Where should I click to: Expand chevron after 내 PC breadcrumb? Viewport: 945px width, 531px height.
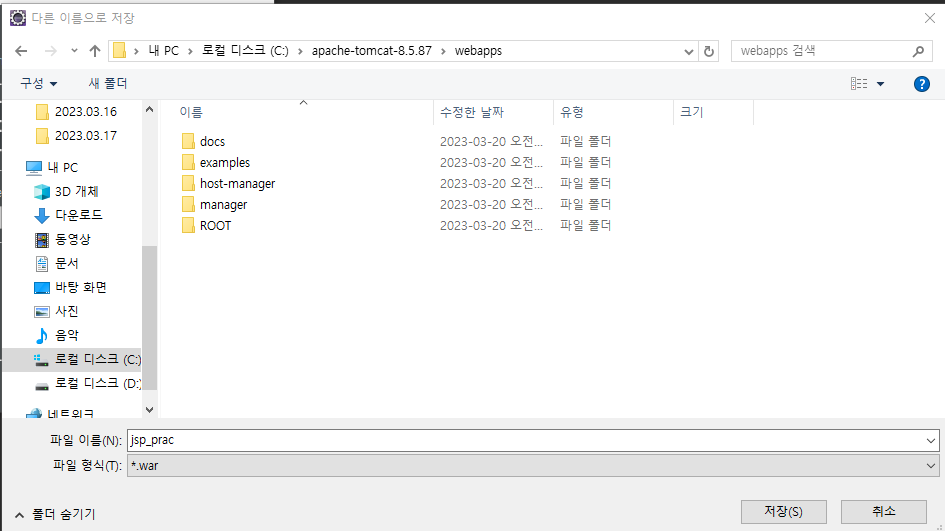(x=190, y=51)
